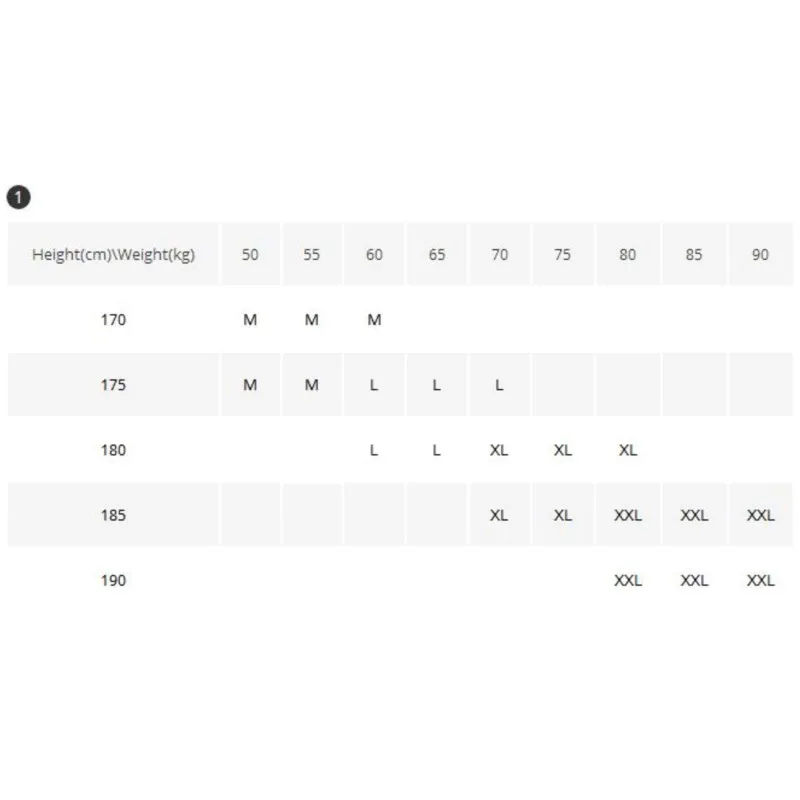Click L size for 180 height, 60 weight
Image resolution: width=800 pixels, height=800 pixels.
coord(374,450)
